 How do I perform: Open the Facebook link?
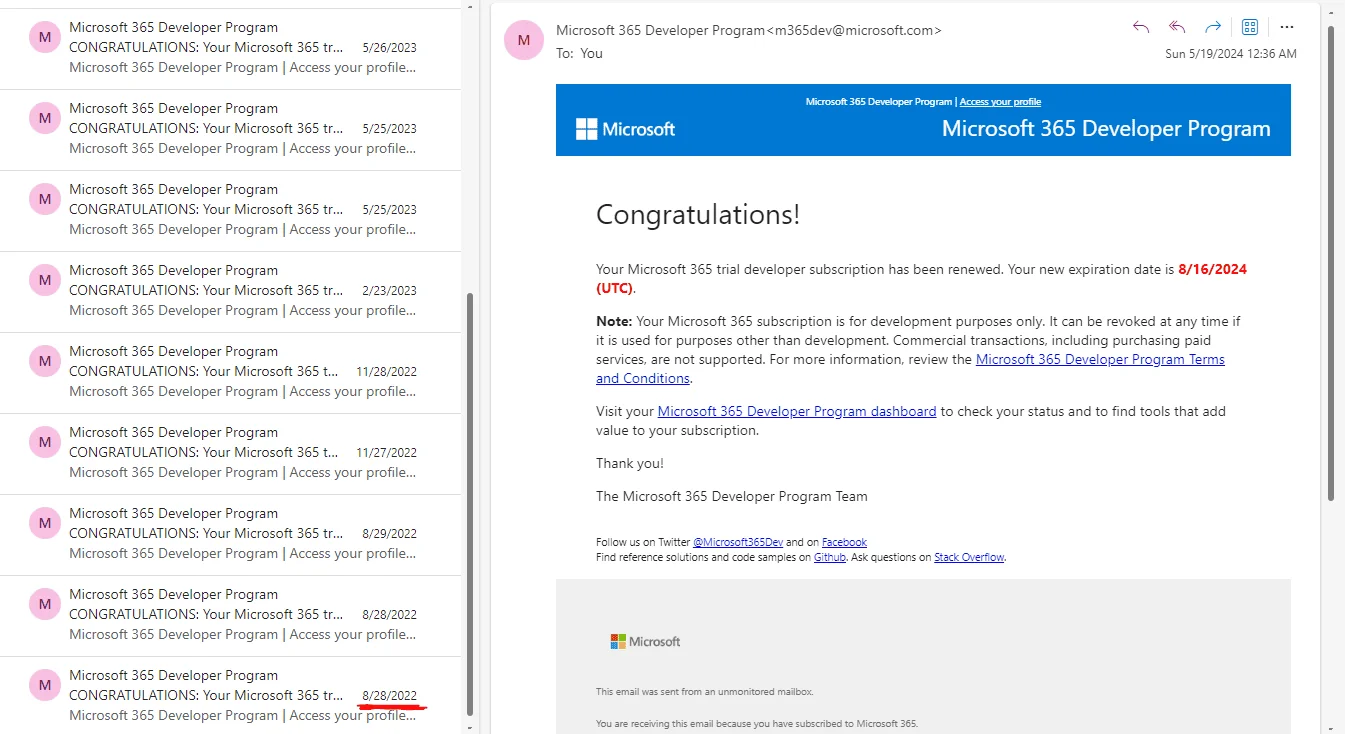pos(844,542)
